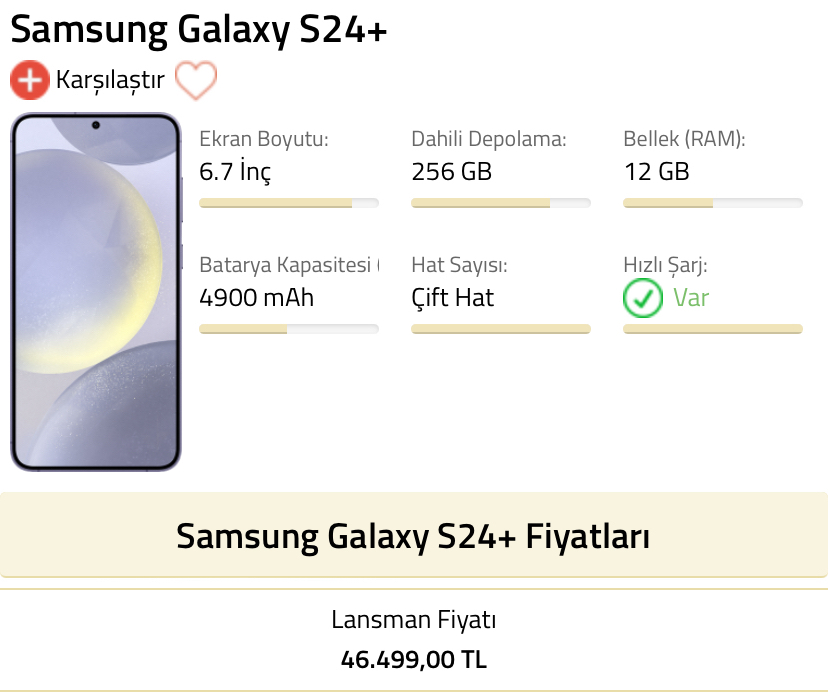Select the Çift Hat SIM value
This screenshot has width=828, height=692.
pos(452,298)
